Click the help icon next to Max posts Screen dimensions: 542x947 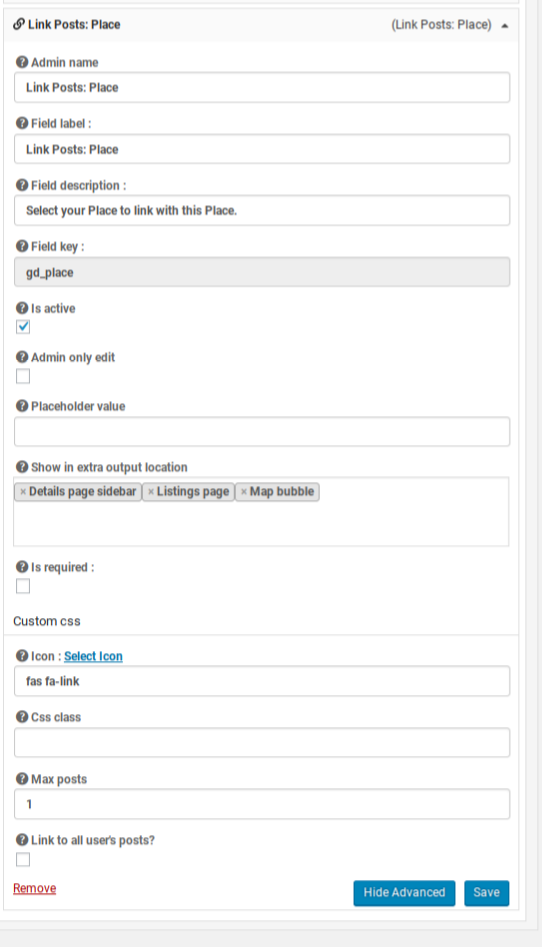coord(22,778)
